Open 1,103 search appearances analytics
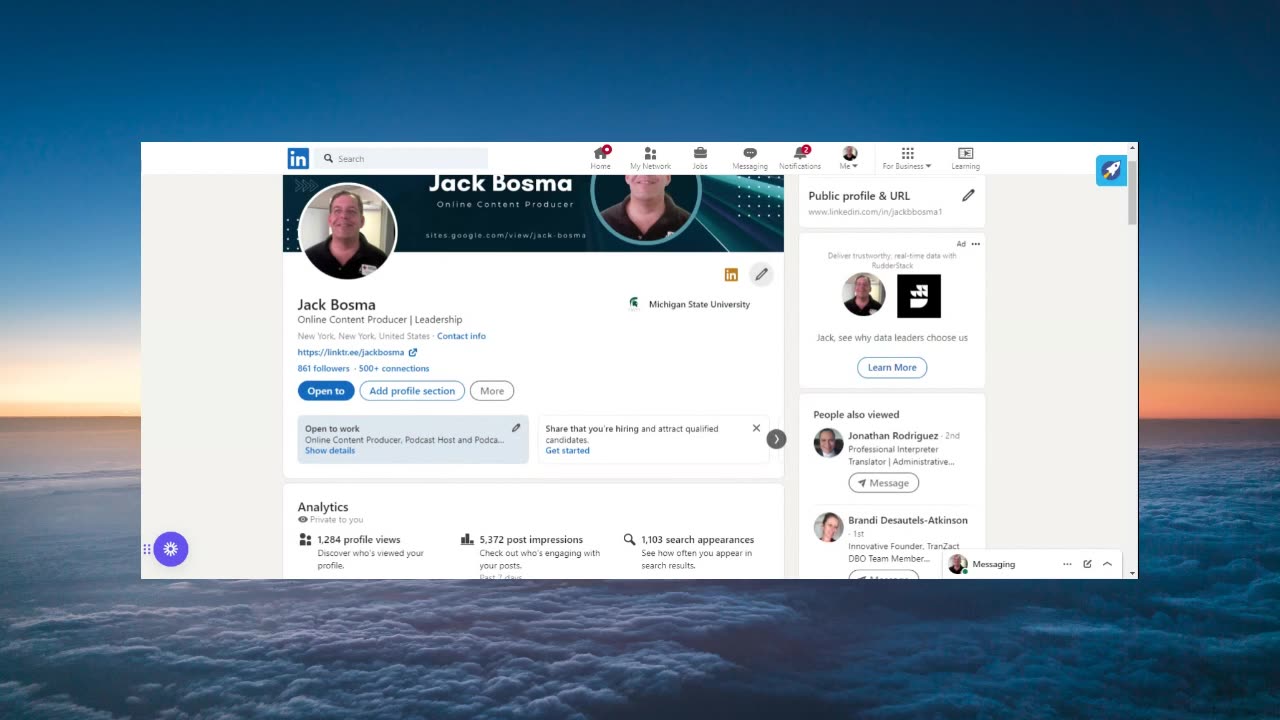 697,540
